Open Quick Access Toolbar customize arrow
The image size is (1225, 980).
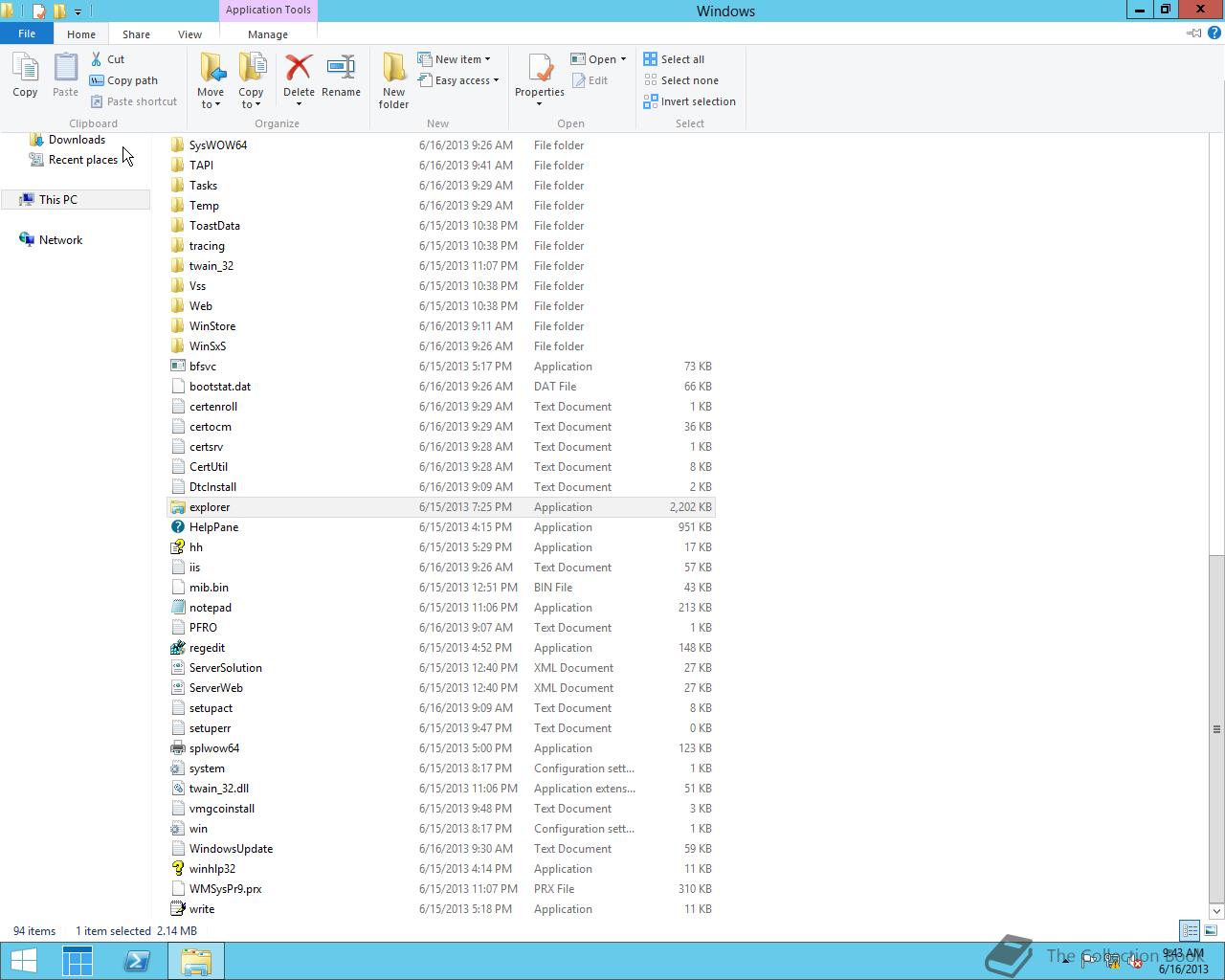[x=78, y=11]
